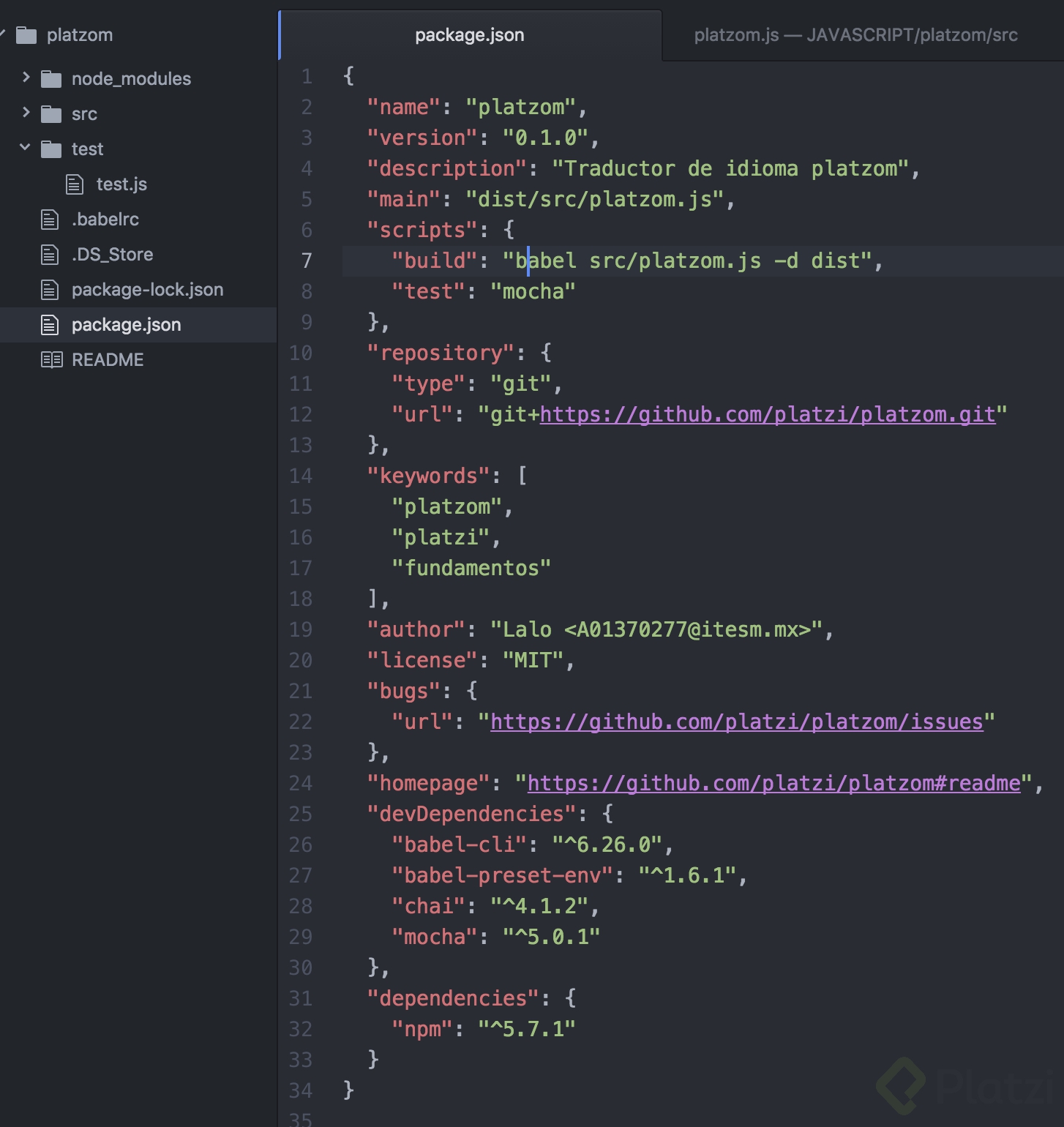The width and height of the screenshot is (1064, 1127).
Task: Click the "chai" dependency key
Action: coord(428,907)
